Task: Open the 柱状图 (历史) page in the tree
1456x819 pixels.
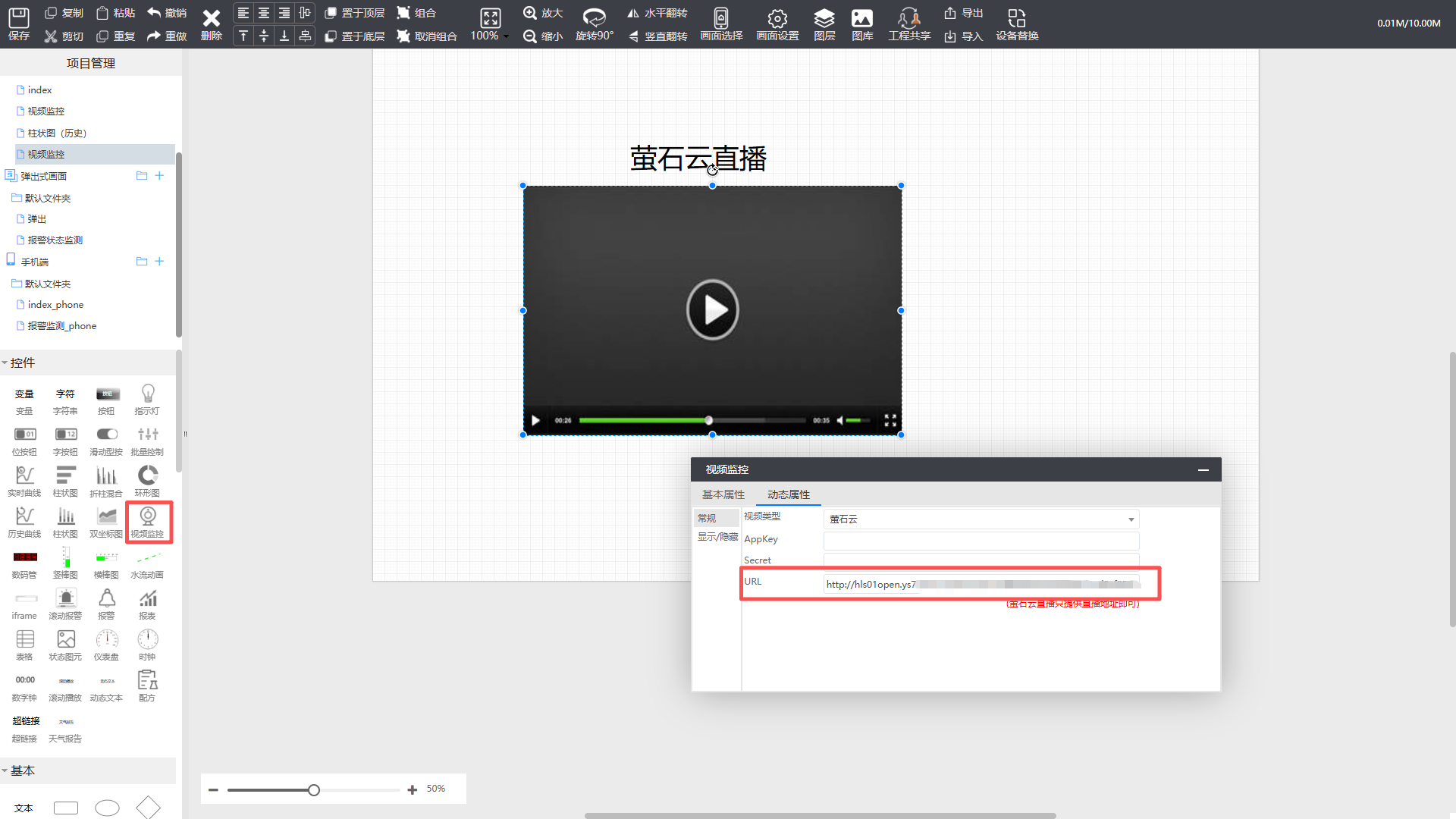Action: coord(57,133)
